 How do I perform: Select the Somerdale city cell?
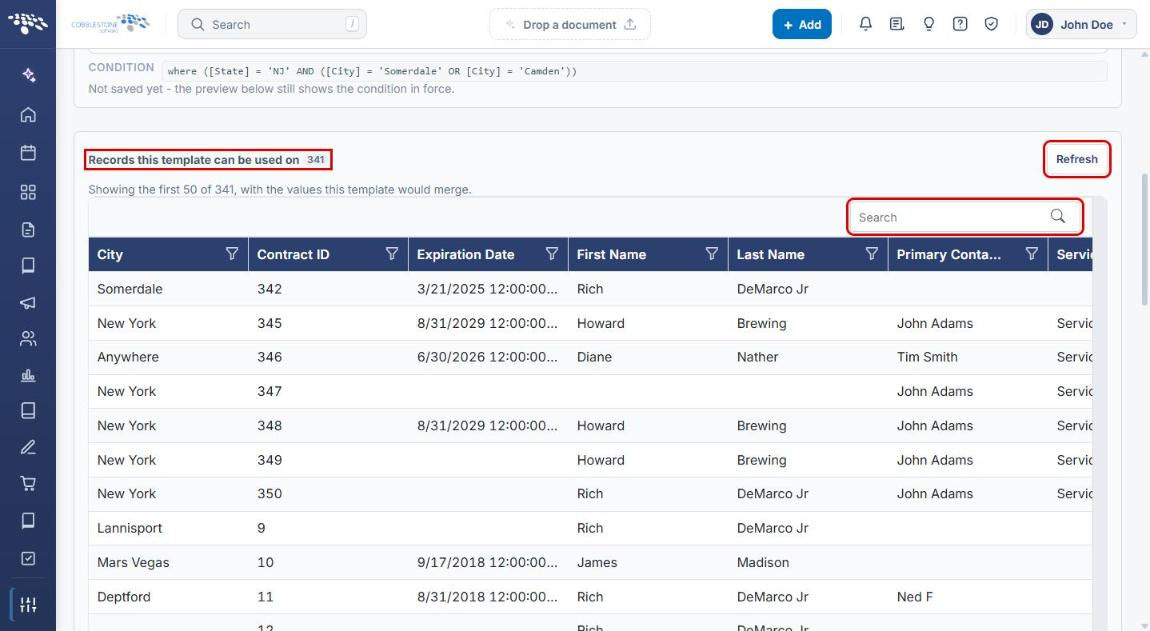coord(169,289)
